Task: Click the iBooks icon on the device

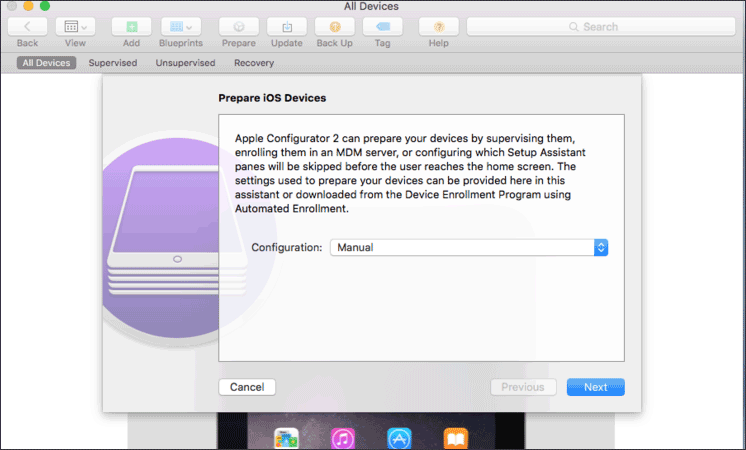Action: 456,439
